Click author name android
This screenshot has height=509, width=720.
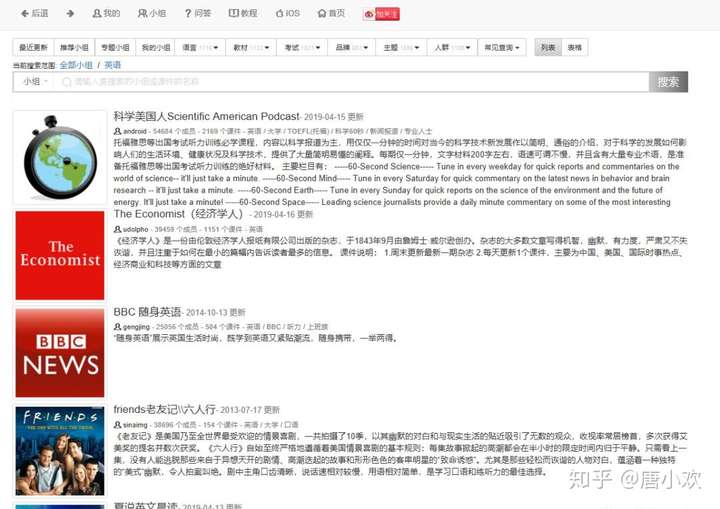[x=135, y=131]
